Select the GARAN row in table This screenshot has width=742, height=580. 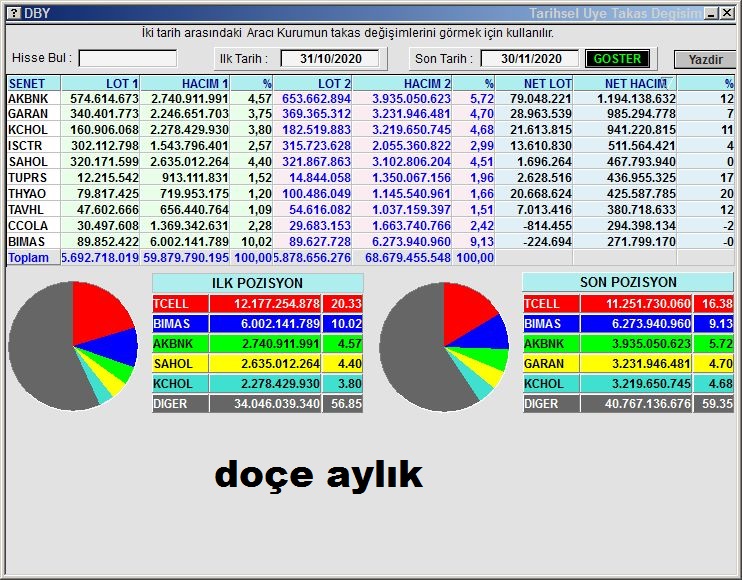click(x=371, y=114)
